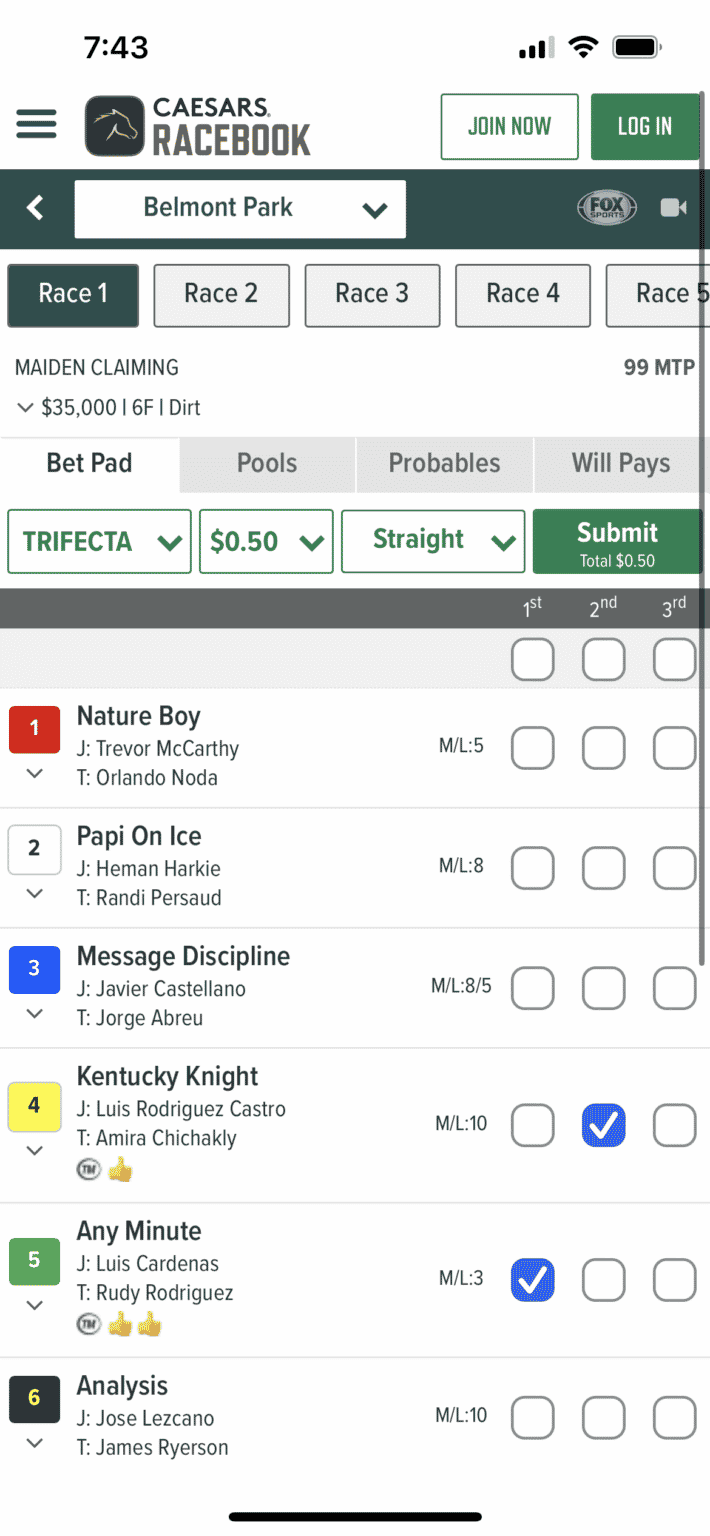Uncheck Kentucky Knight for 2nd place
The image size is (710, 1536).
coord(604,1125)
